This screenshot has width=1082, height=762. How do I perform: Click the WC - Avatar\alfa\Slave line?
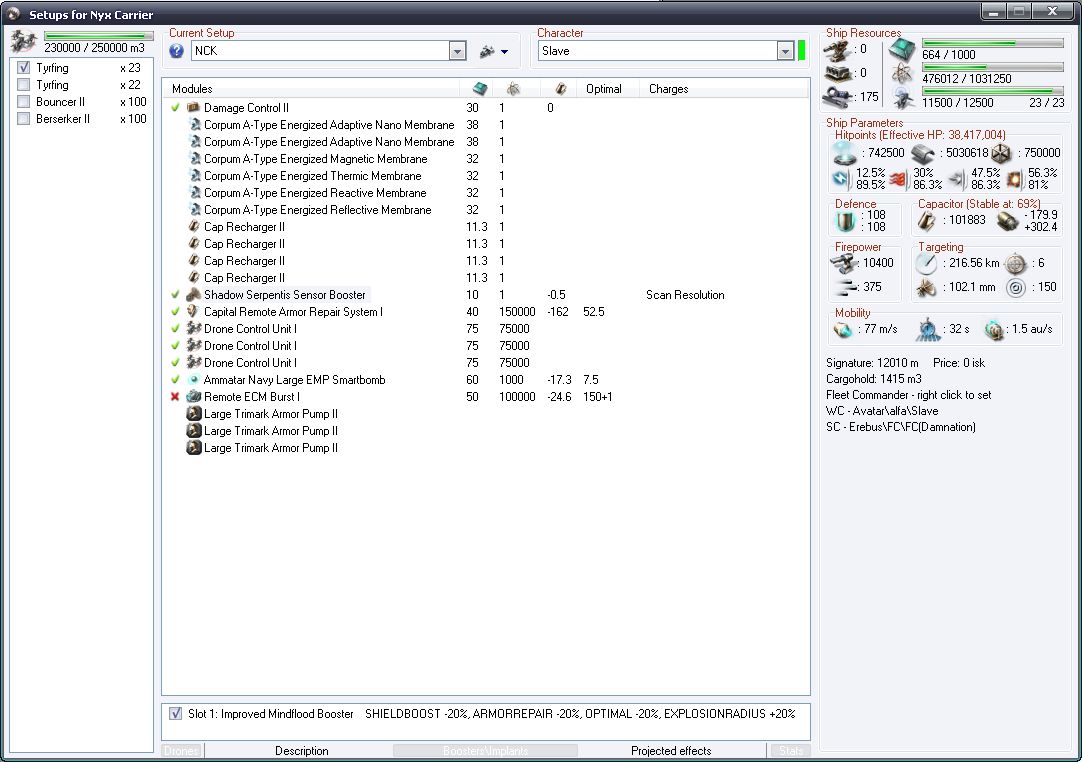[x=882, y=411]
